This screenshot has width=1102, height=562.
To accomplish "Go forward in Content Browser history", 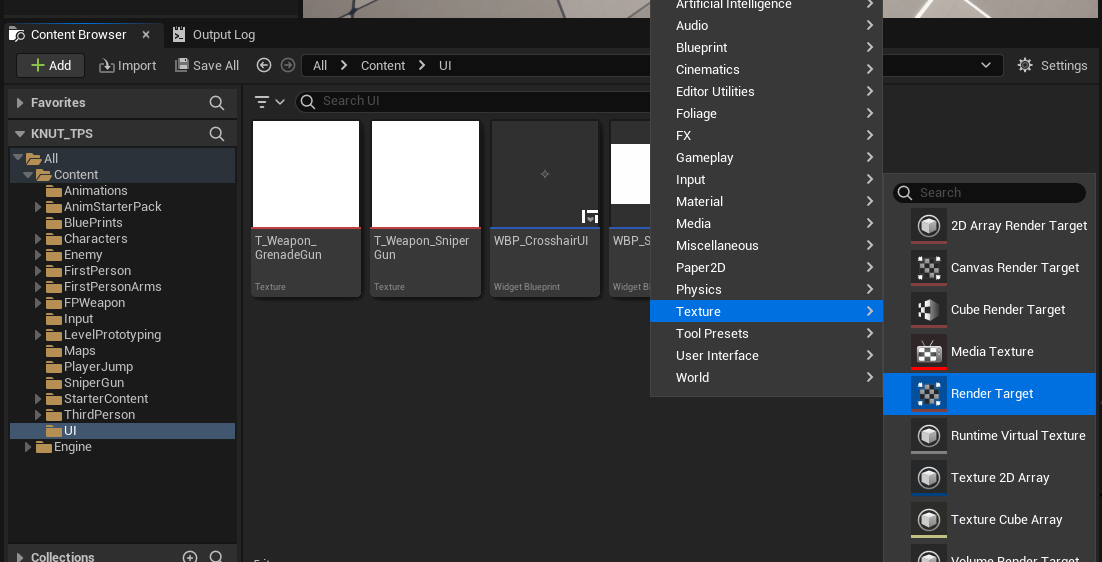I will pos(287,65).
